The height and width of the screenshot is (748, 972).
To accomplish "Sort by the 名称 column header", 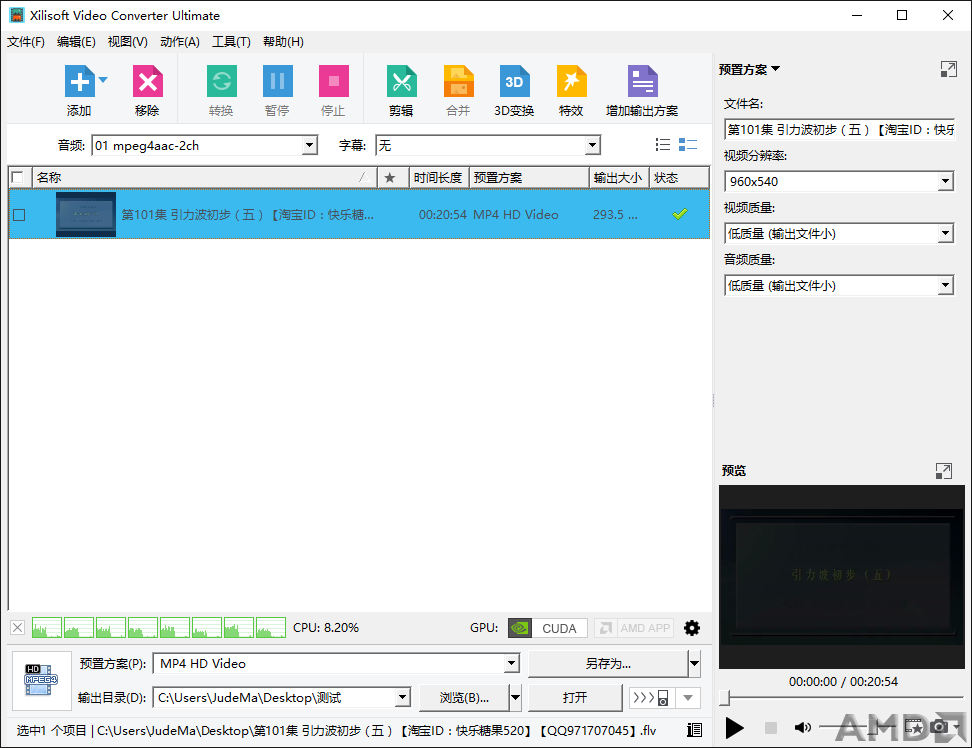I will (x=204, y=178).
